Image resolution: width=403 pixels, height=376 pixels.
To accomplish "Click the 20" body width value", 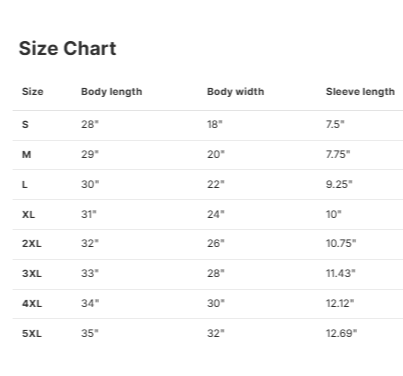I will pyautogui.click(x=216, y=154).
